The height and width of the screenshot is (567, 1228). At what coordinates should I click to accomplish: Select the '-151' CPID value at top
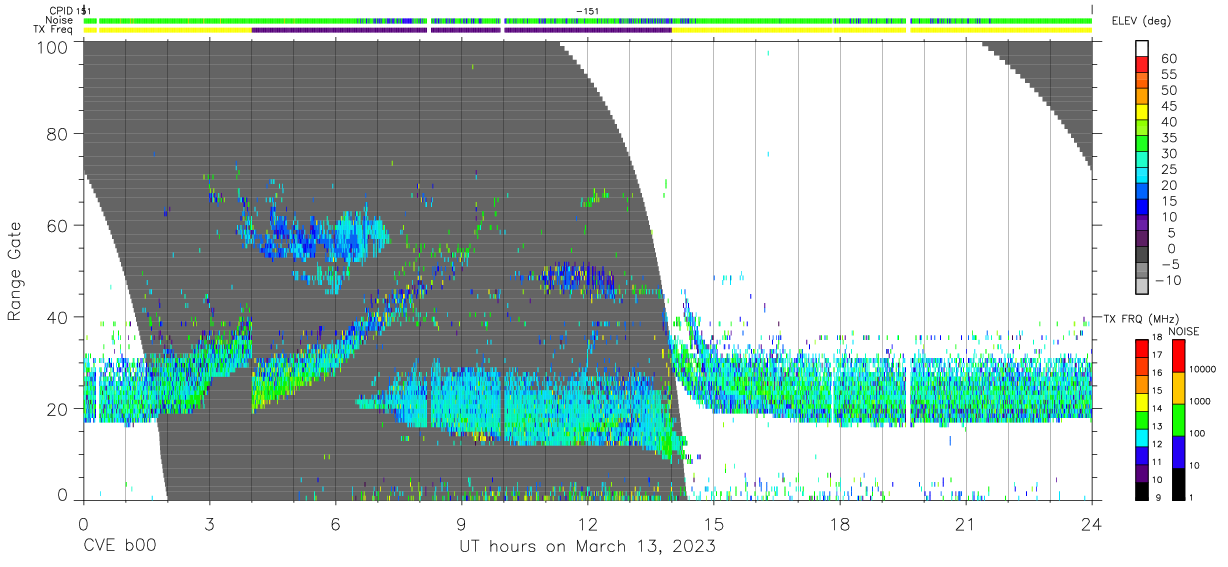[587, 10]
